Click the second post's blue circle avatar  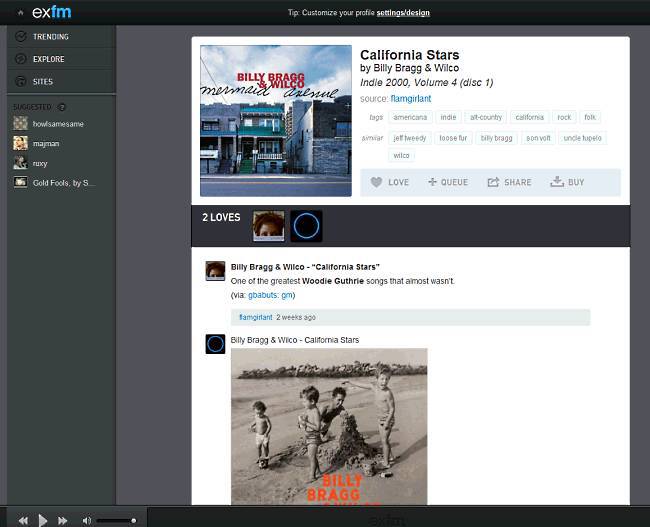tap(215, 344)
